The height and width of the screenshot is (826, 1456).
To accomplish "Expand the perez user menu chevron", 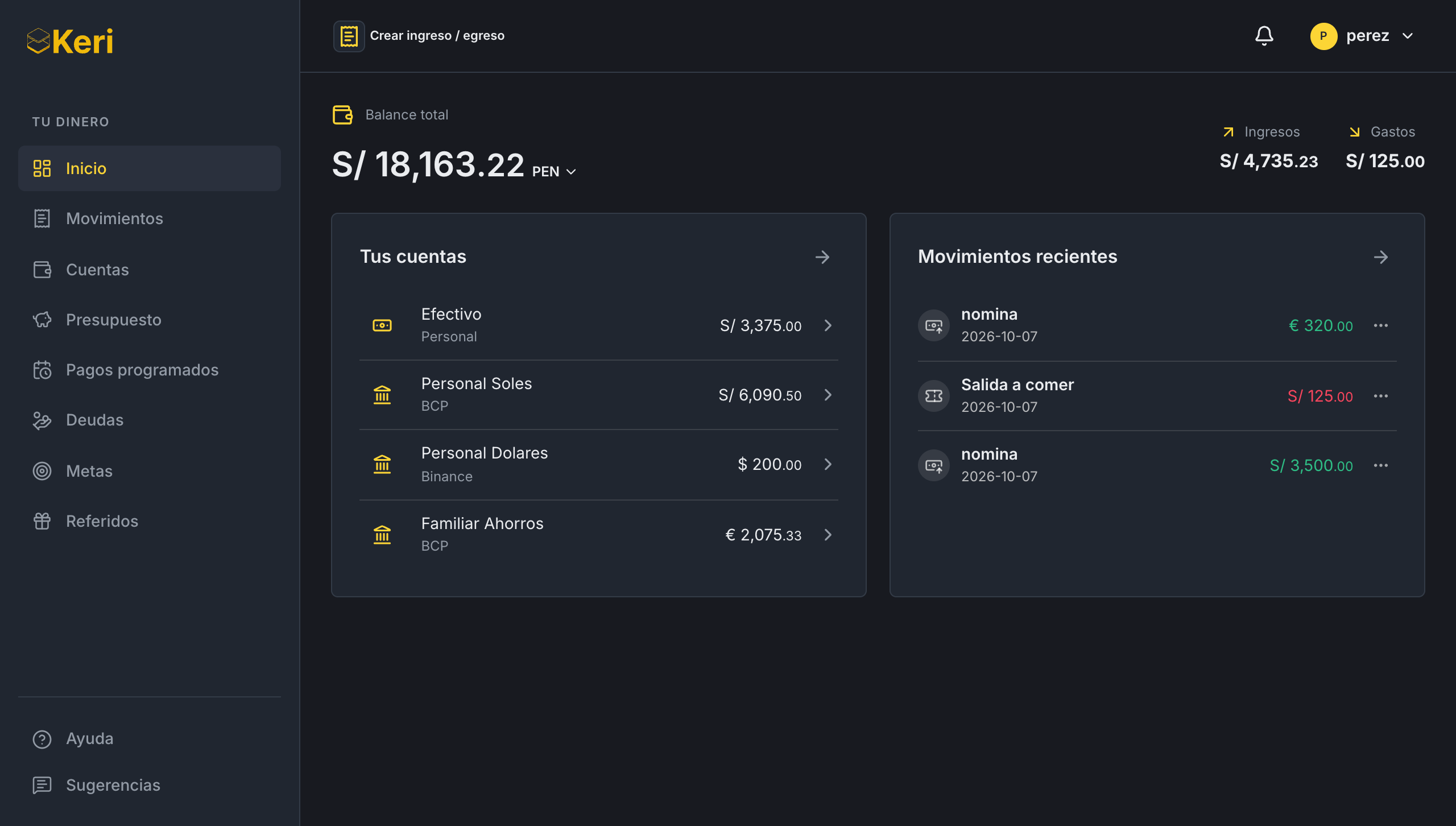I will [1408, 36].
